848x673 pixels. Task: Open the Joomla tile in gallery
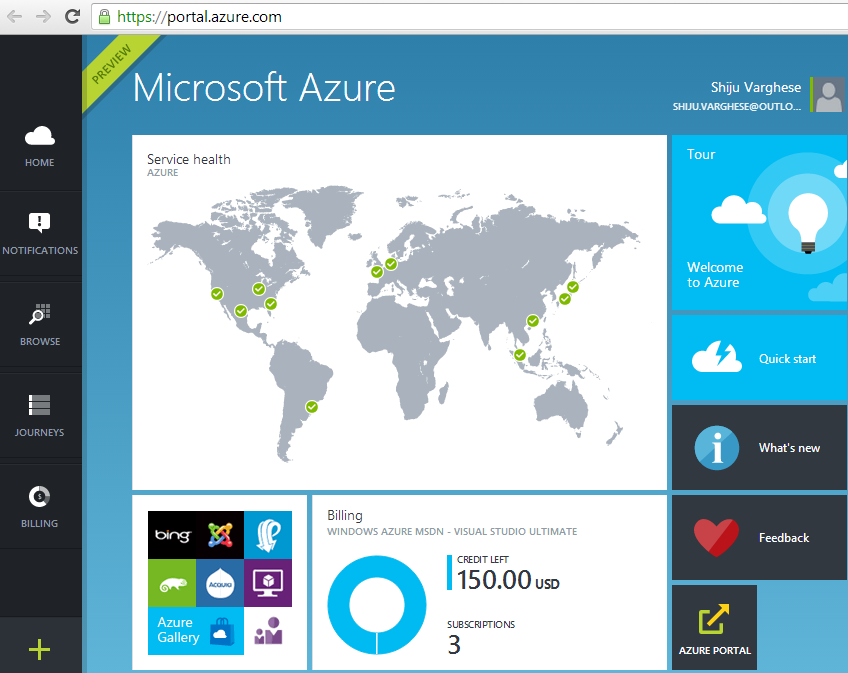click(220, 535)
